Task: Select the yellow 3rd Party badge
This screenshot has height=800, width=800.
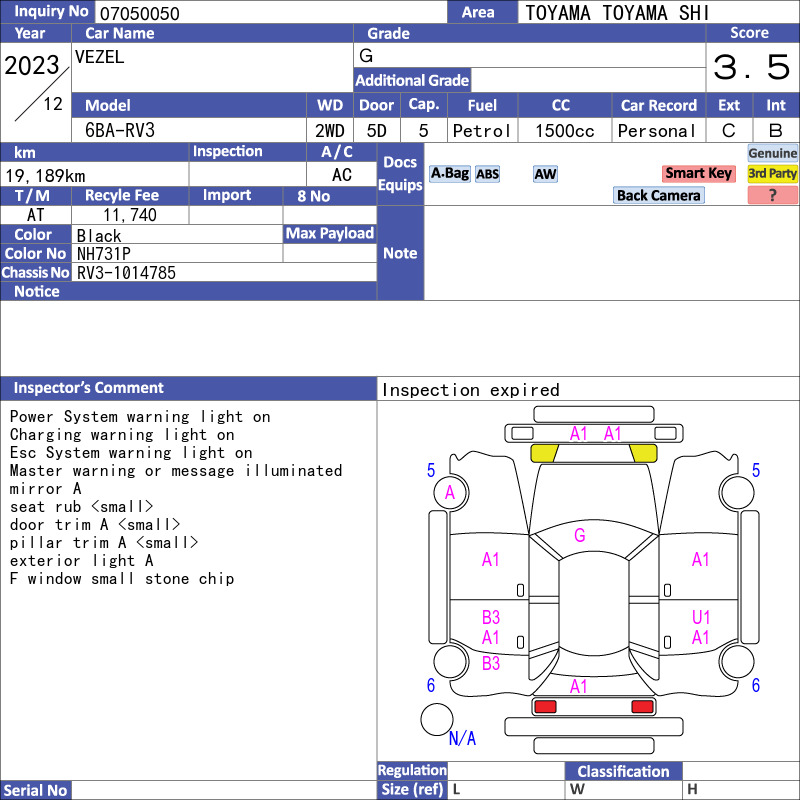Action: (772, 173)
